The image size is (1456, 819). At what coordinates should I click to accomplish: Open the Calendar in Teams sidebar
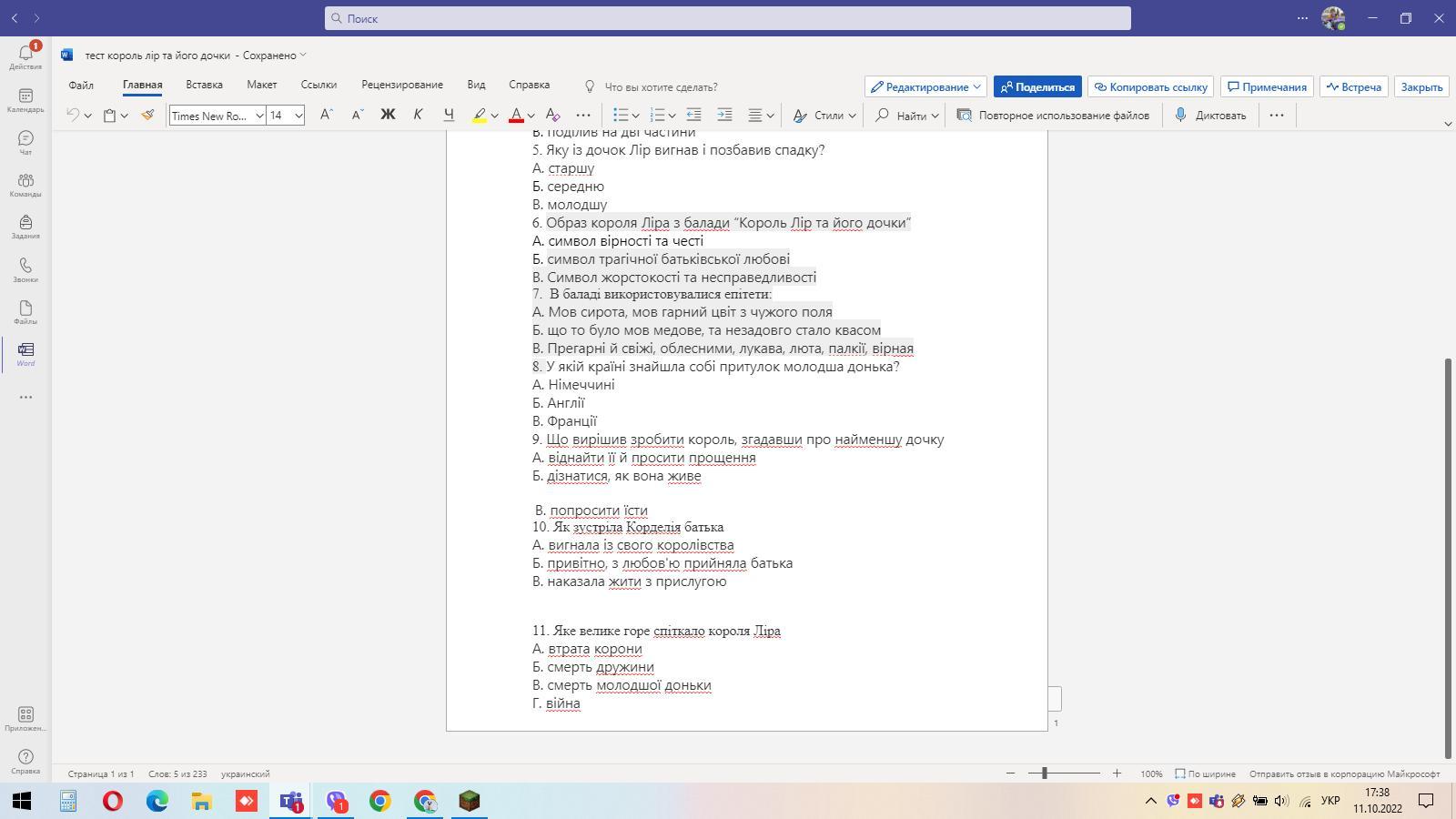(x=25, y=100)
